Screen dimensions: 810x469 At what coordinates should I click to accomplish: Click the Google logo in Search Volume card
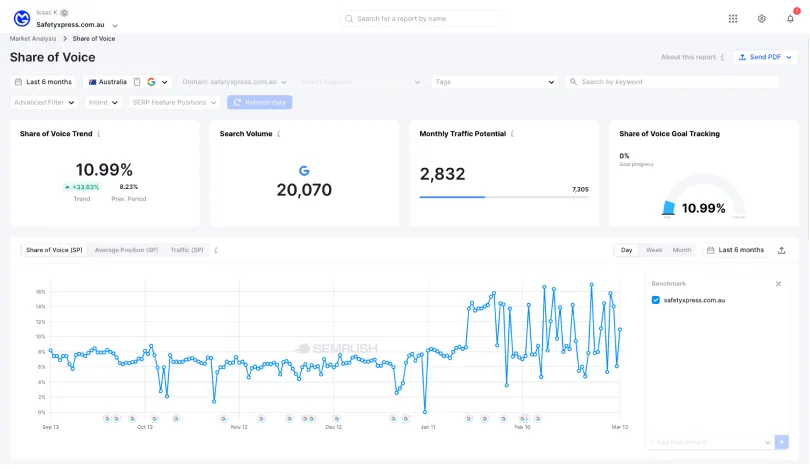tap(304, 170)
